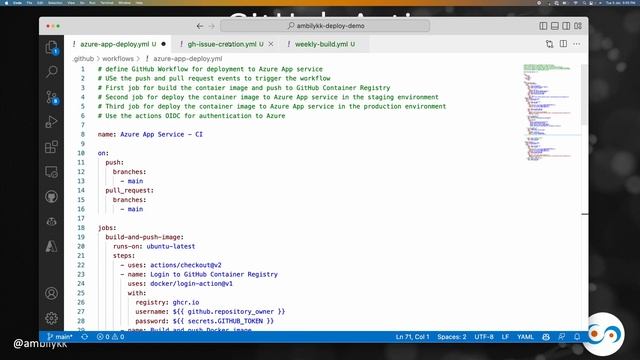Click 'build-and-push-image:' line
The image size is (640, 360).
[x=144, y=237]
